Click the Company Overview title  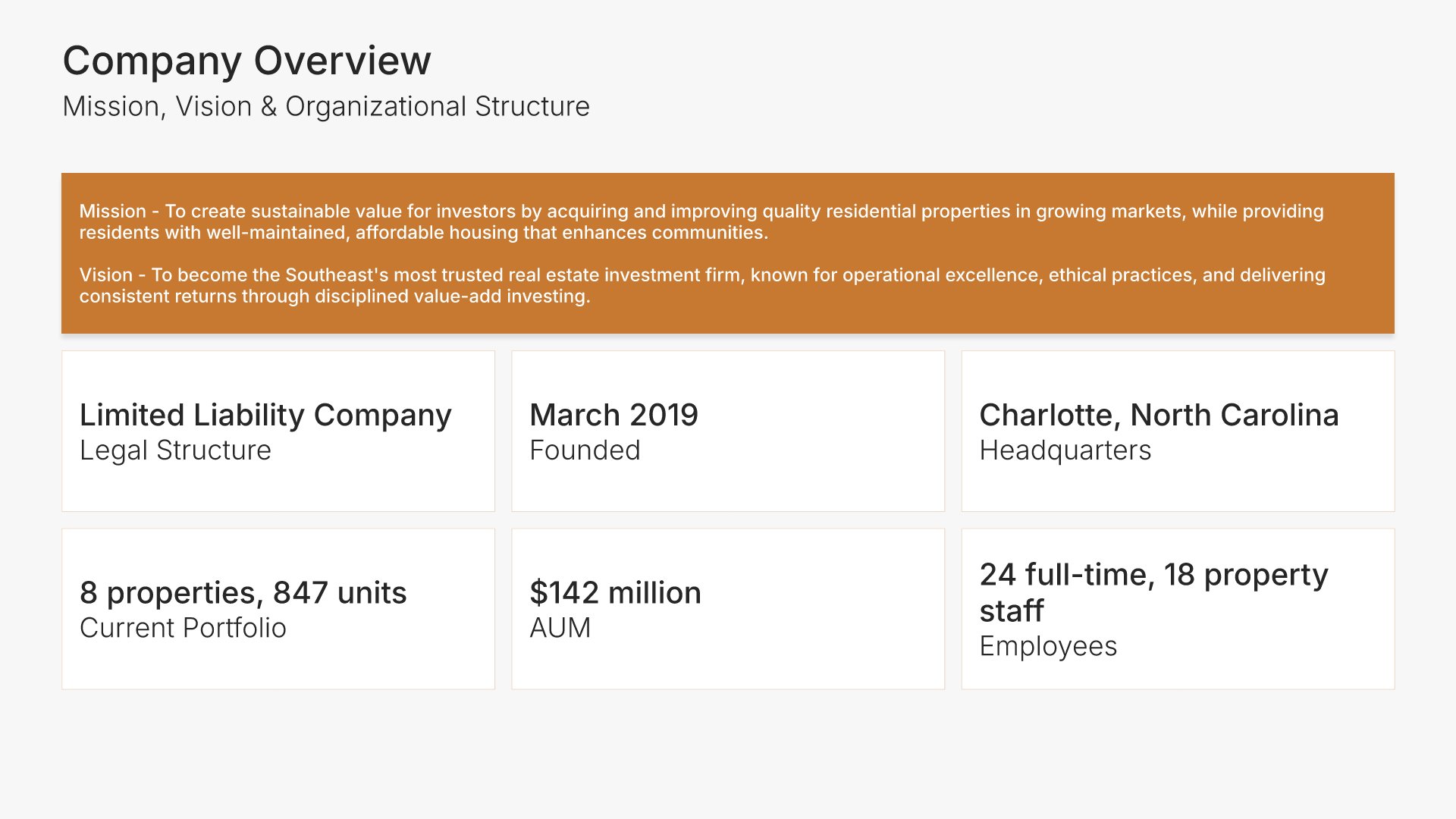click(246, 61)
